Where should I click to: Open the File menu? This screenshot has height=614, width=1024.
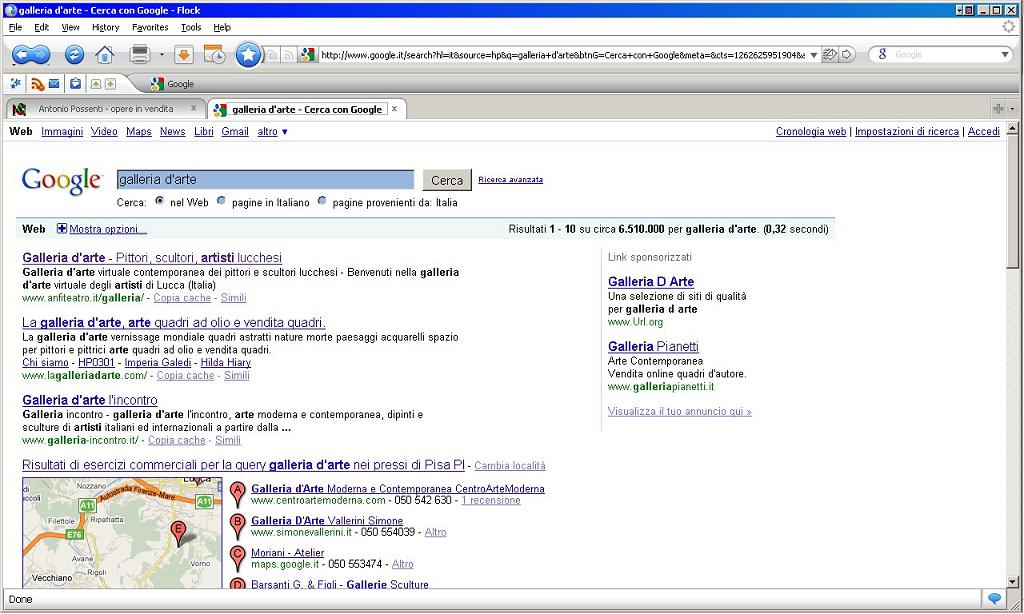pyautogui.click(x=16, y=27)
